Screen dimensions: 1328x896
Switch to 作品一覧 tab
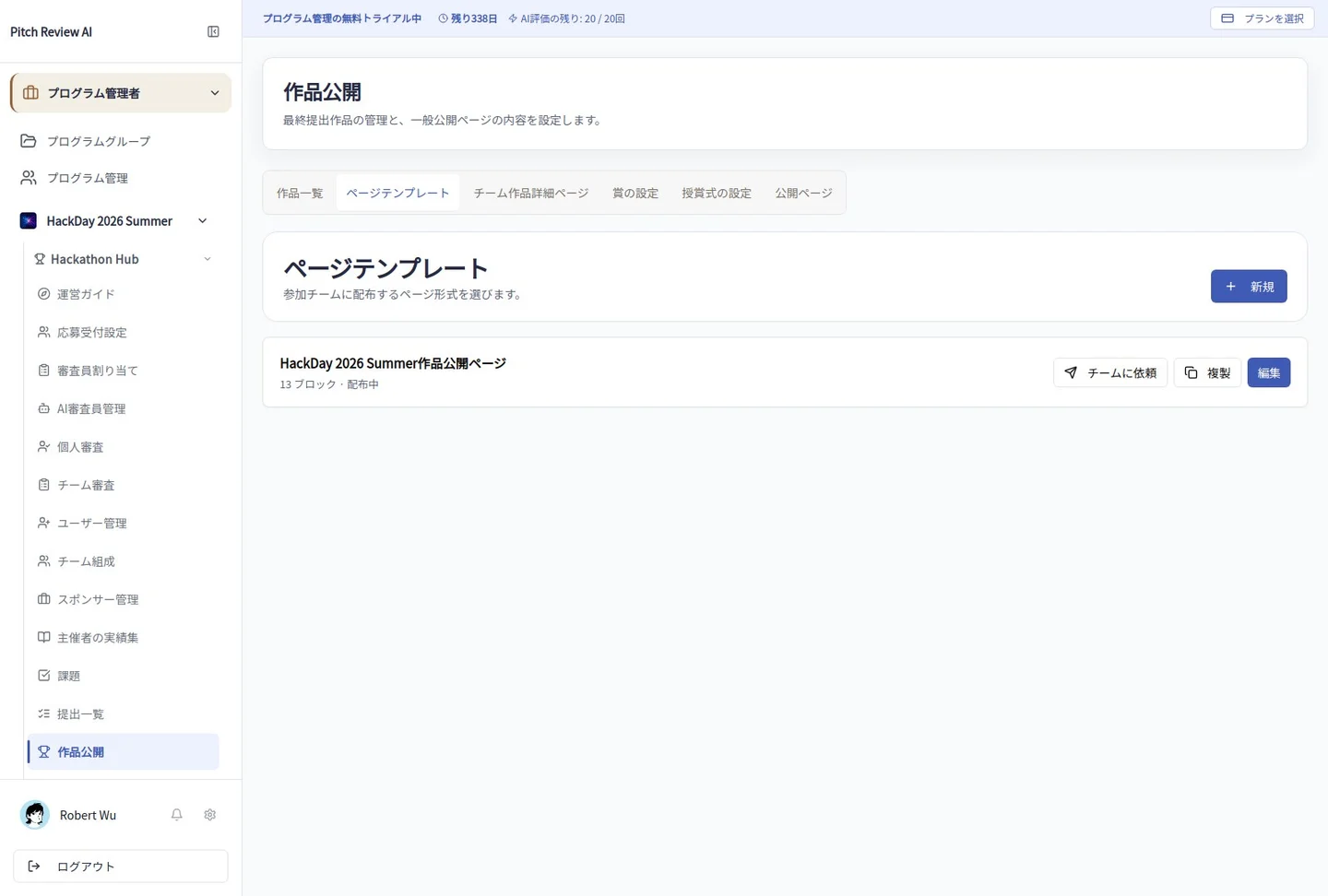tap(300, 193)
